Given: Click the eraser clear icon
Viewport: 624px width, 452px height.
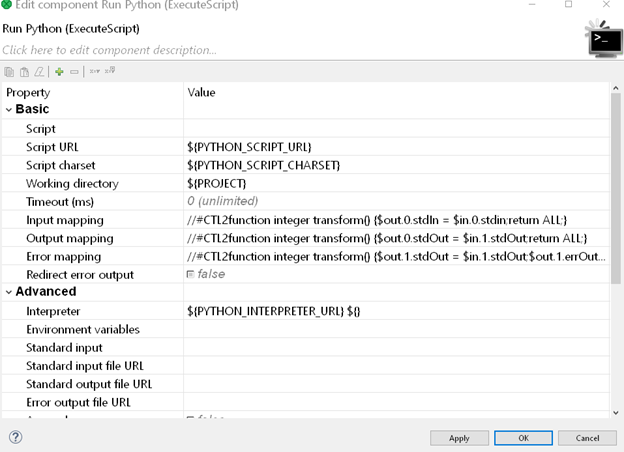Looking at the screenshot, I should pyautogui.click(x=39, y=72).
